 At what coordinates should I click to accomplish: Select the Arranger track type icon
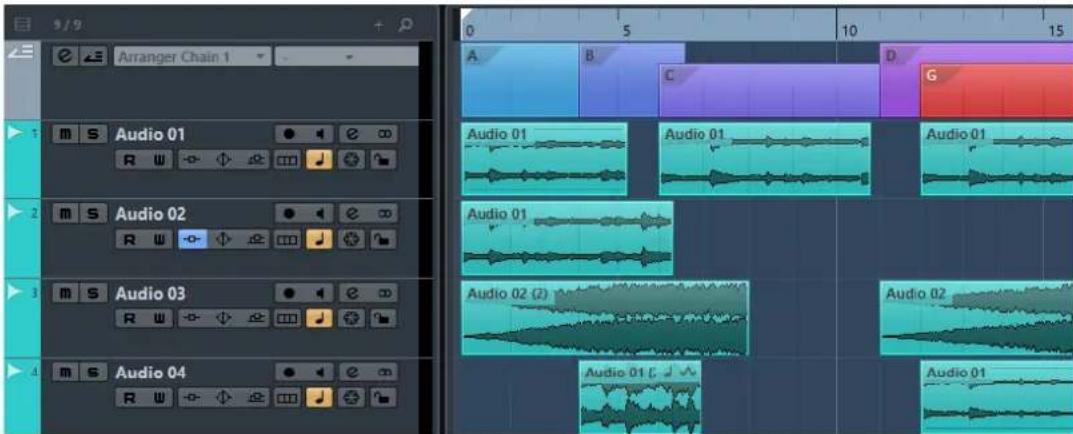coord(21,52)
